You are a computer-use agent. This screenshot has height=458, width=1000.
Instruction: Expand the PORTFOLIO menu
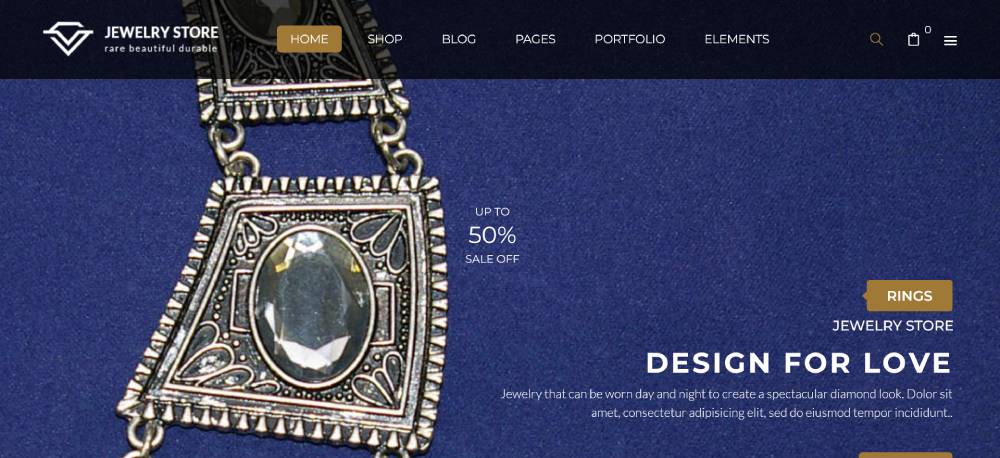pos(629,39)
